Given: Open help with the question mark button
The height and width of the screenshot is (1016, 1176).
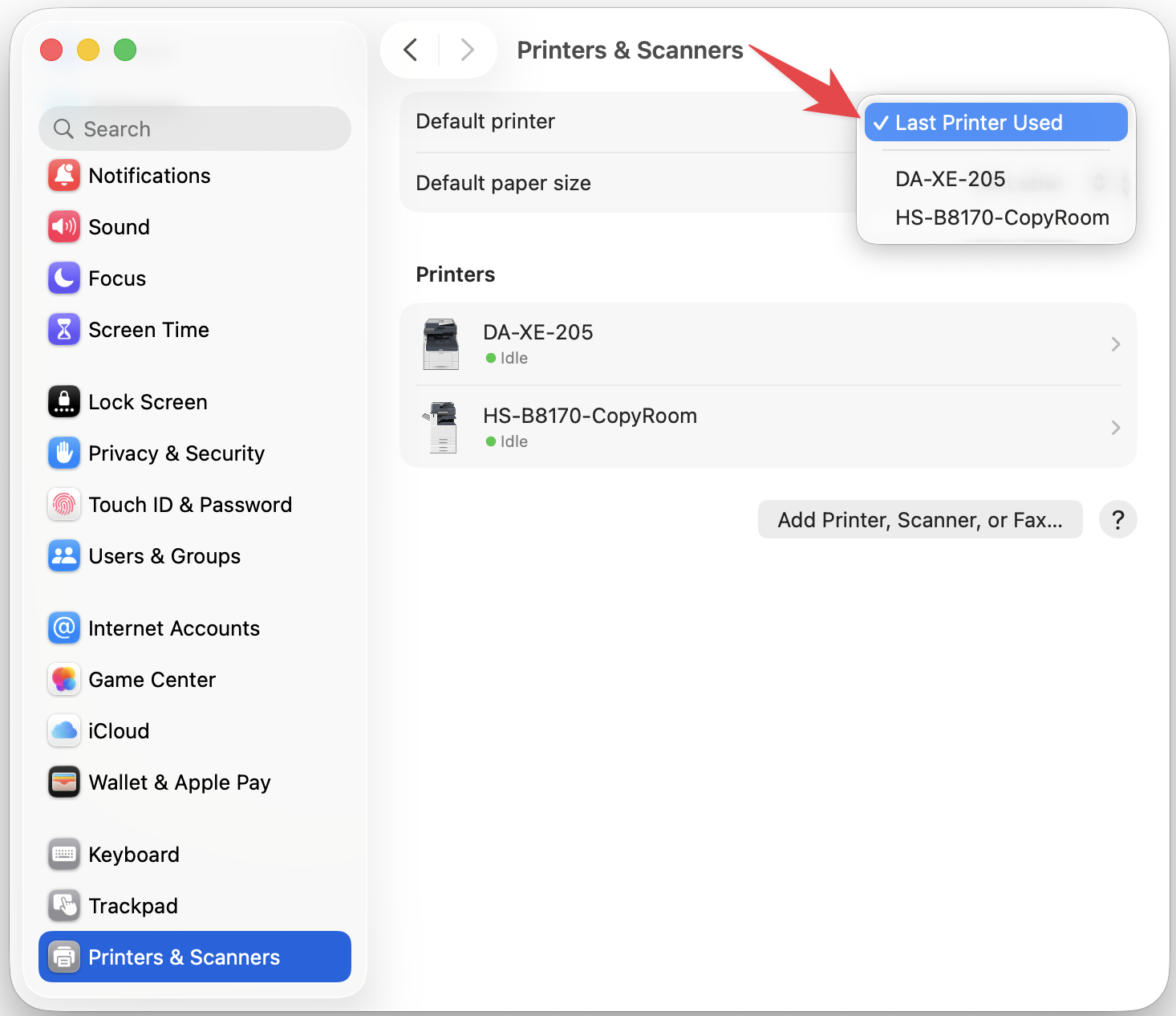Looking at the screenshot, I should 1117,520.
